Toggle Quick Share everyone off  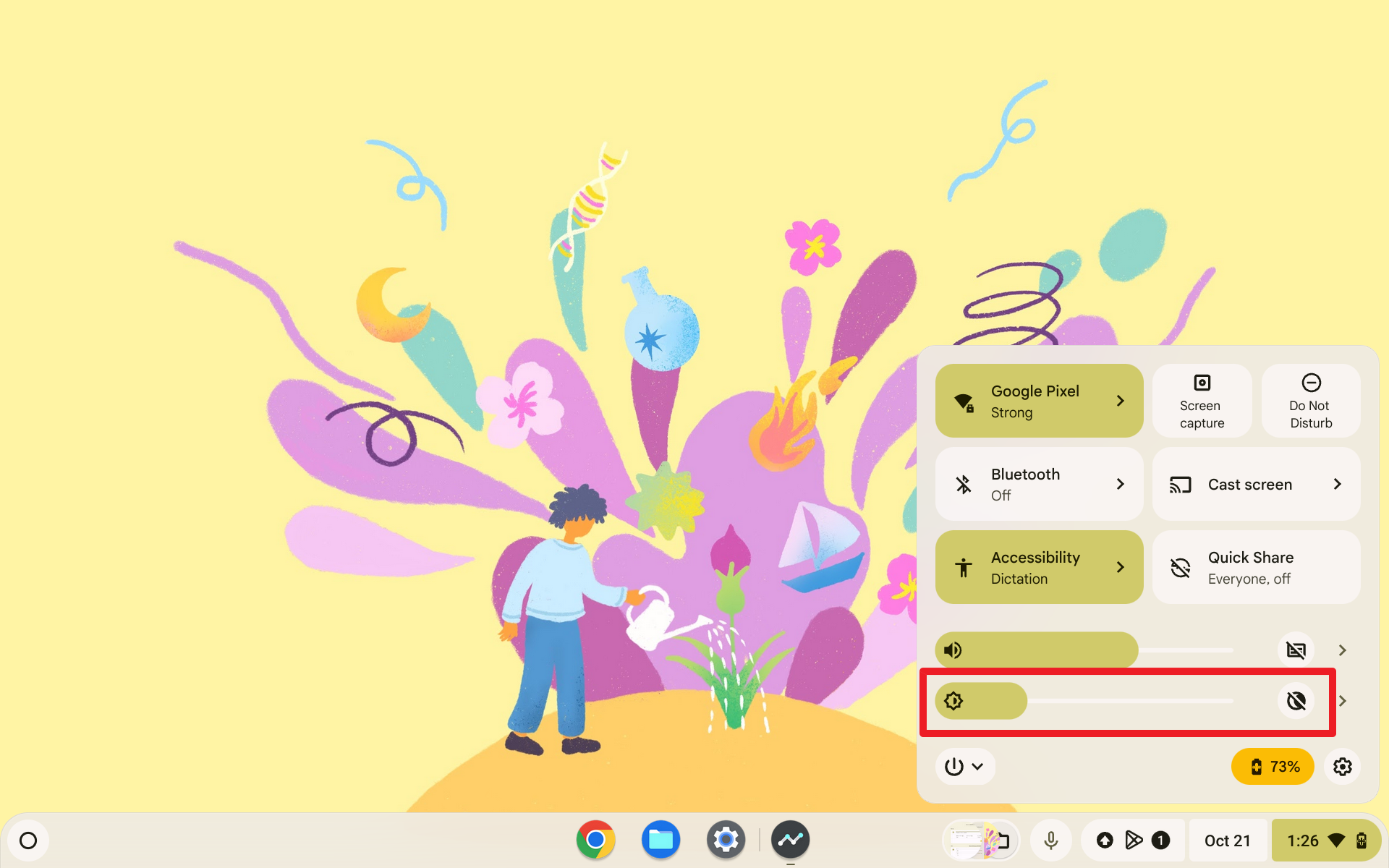point(1255,567)
